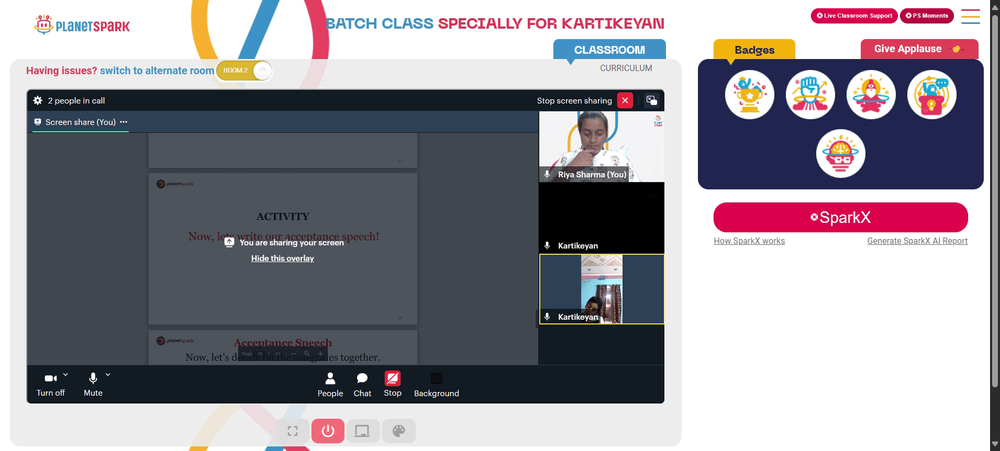Viewport: 1000px width, 451px height.
Task: Open the Screen share three-dot options
Action: point(124,122)
